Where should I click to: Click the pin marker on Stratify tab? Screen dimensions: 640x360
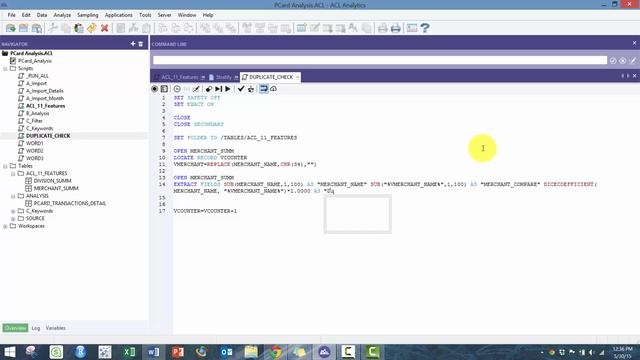click(236, 77)
